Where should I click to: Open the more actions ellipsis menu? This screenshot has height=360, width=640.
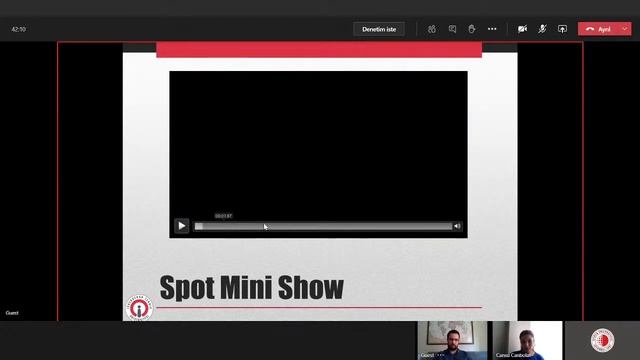click(x=492, y=29)
